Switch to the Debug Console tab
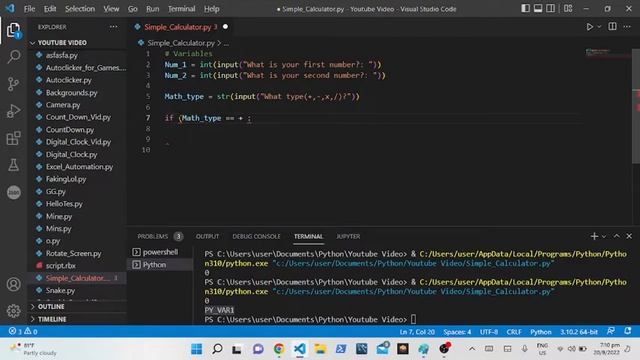 pyautogui.click(x=256, y=236)
